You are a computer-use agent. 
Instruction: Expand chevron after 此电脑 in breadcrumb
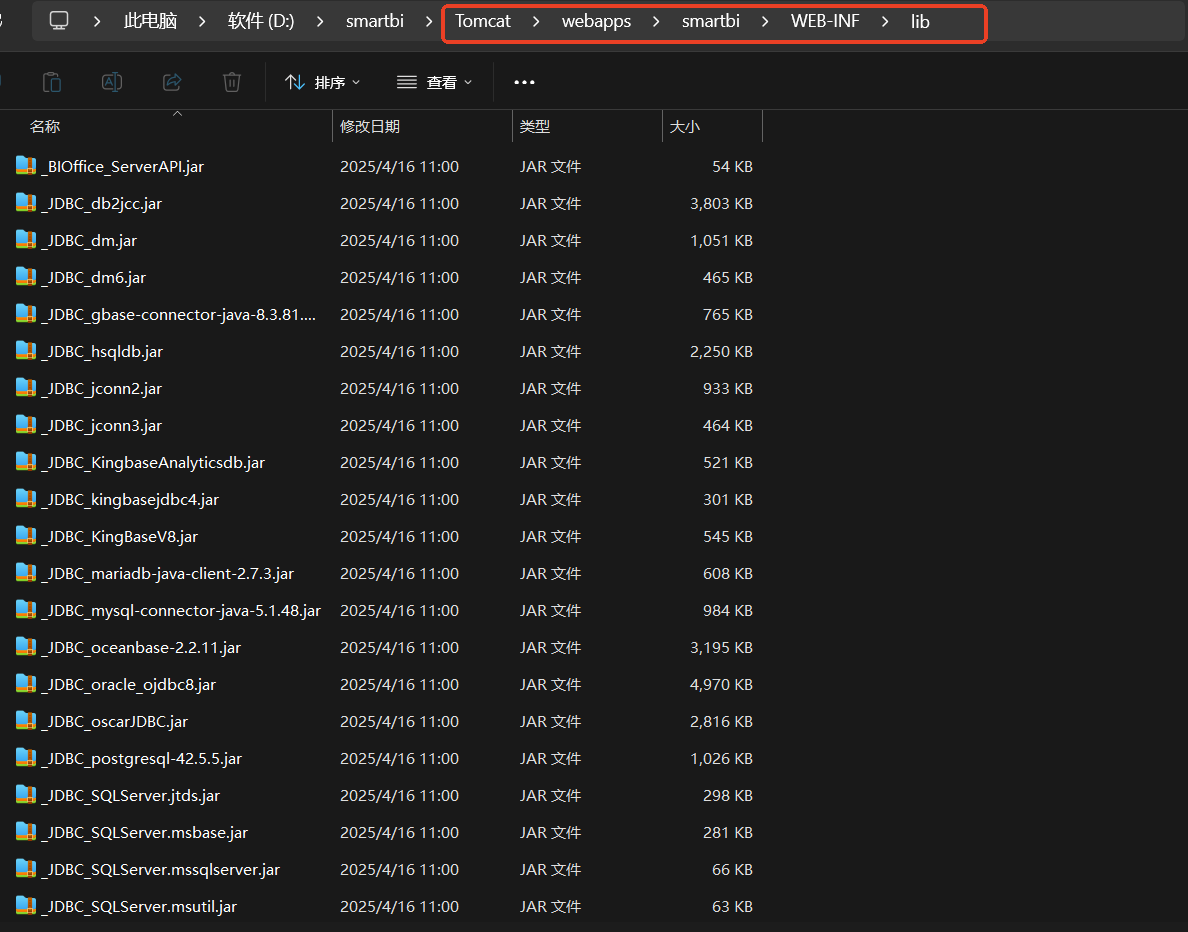coord(202,21)
